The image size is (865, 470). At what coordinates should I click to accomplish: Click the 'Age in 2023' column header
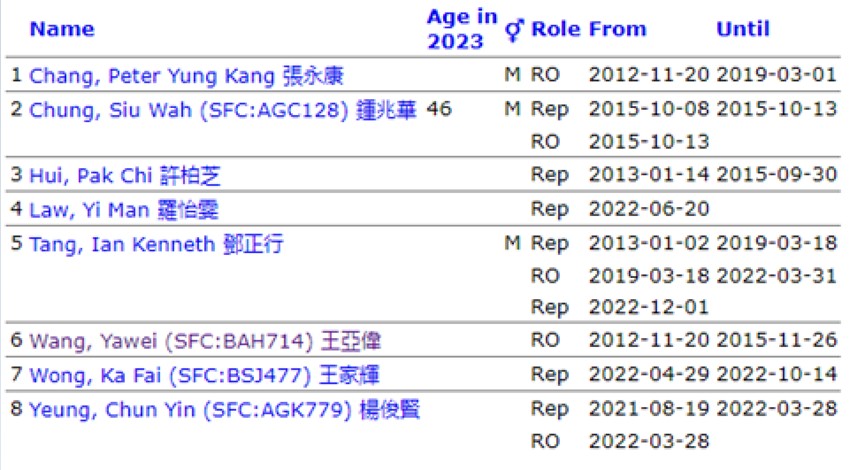point(461,29)
